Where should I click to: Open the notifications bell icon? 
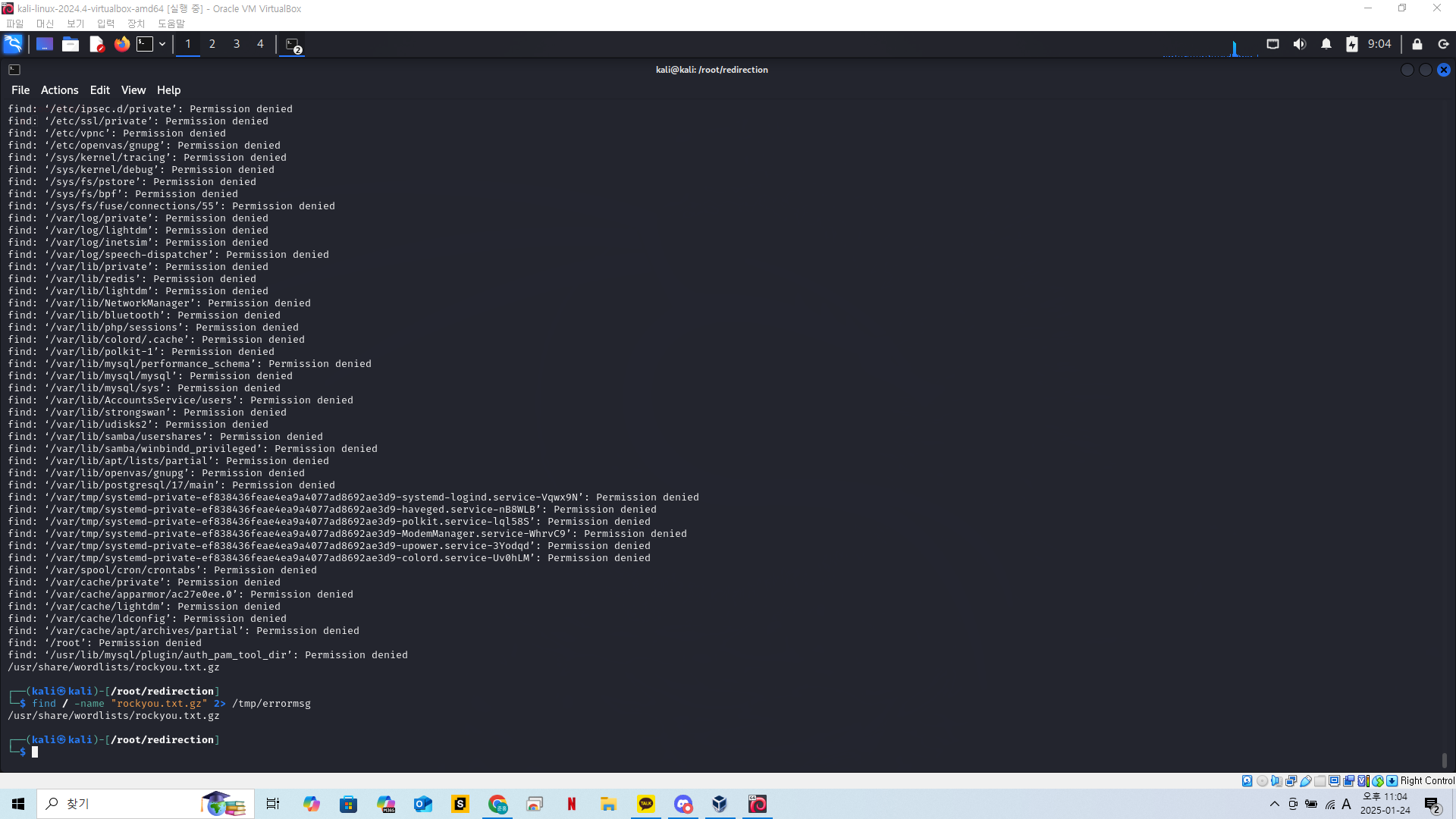pyautogui.click(x=1326, y=44)
